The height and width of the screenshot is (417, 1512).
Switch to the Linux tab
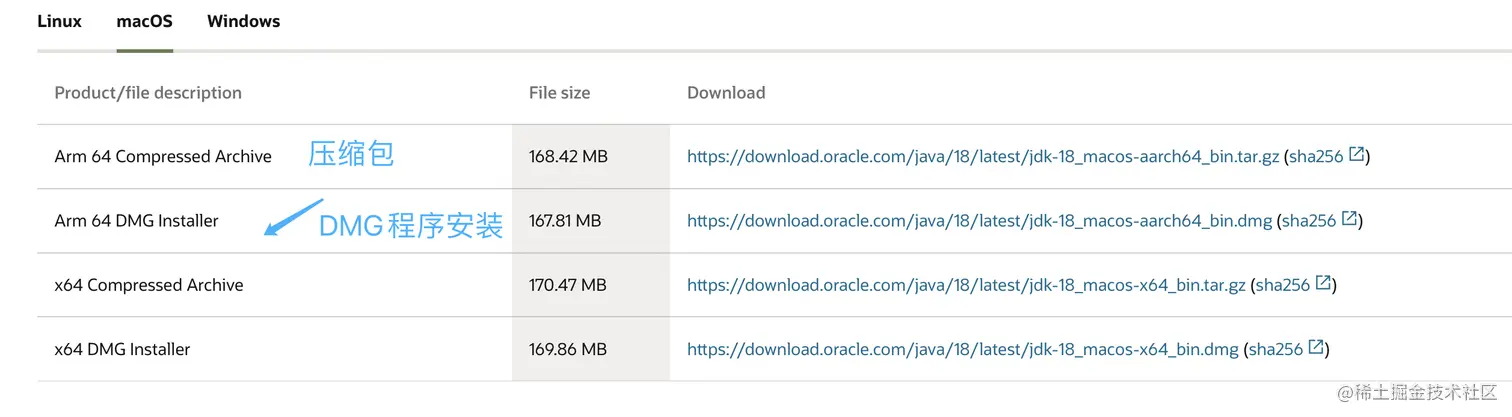point(59,21)
